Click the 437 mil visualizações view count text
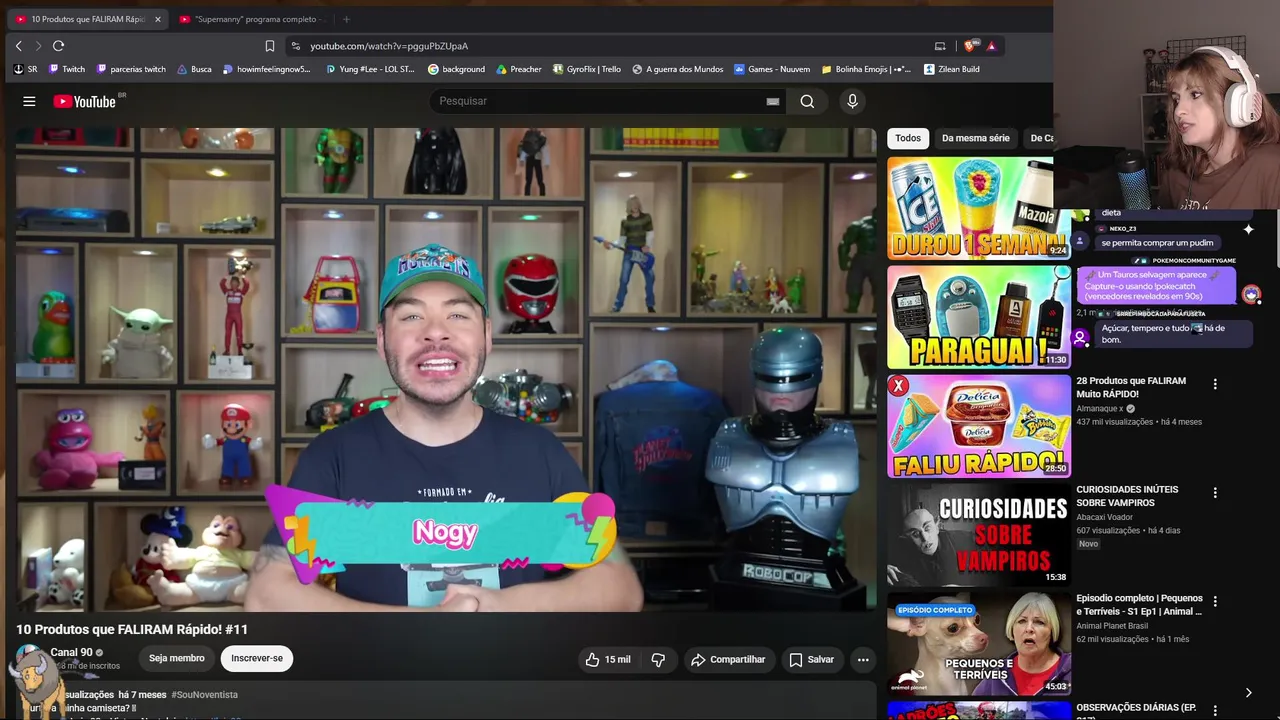Viewport: 1280px width, 720px height. coord(1114,422)
